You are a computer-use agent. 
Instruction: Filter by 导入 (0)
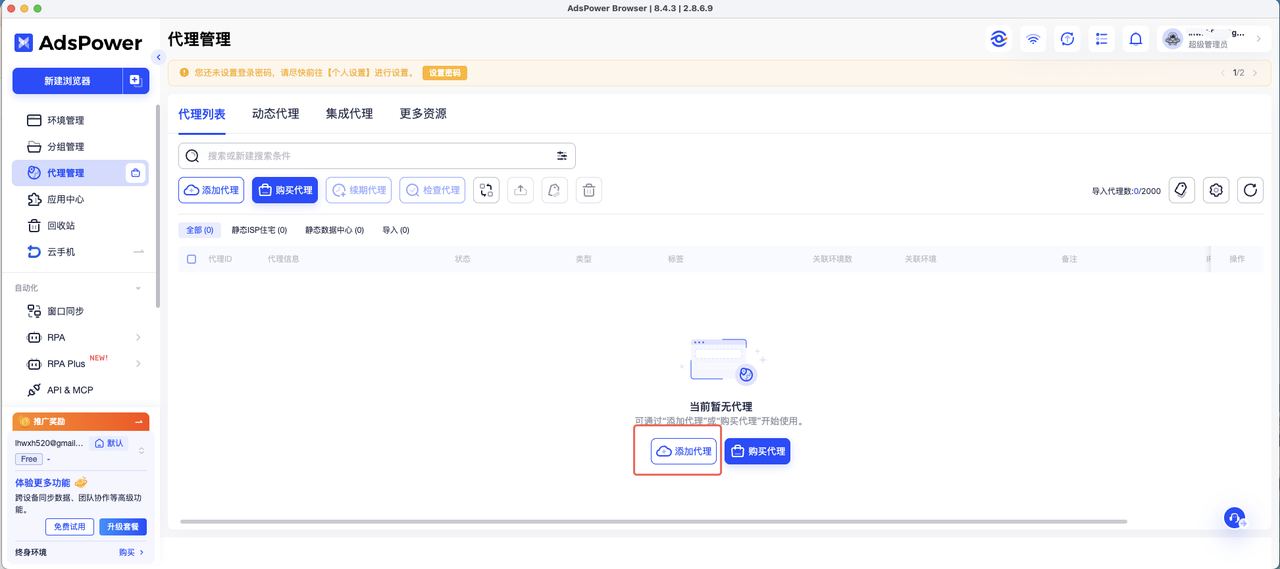396,230
